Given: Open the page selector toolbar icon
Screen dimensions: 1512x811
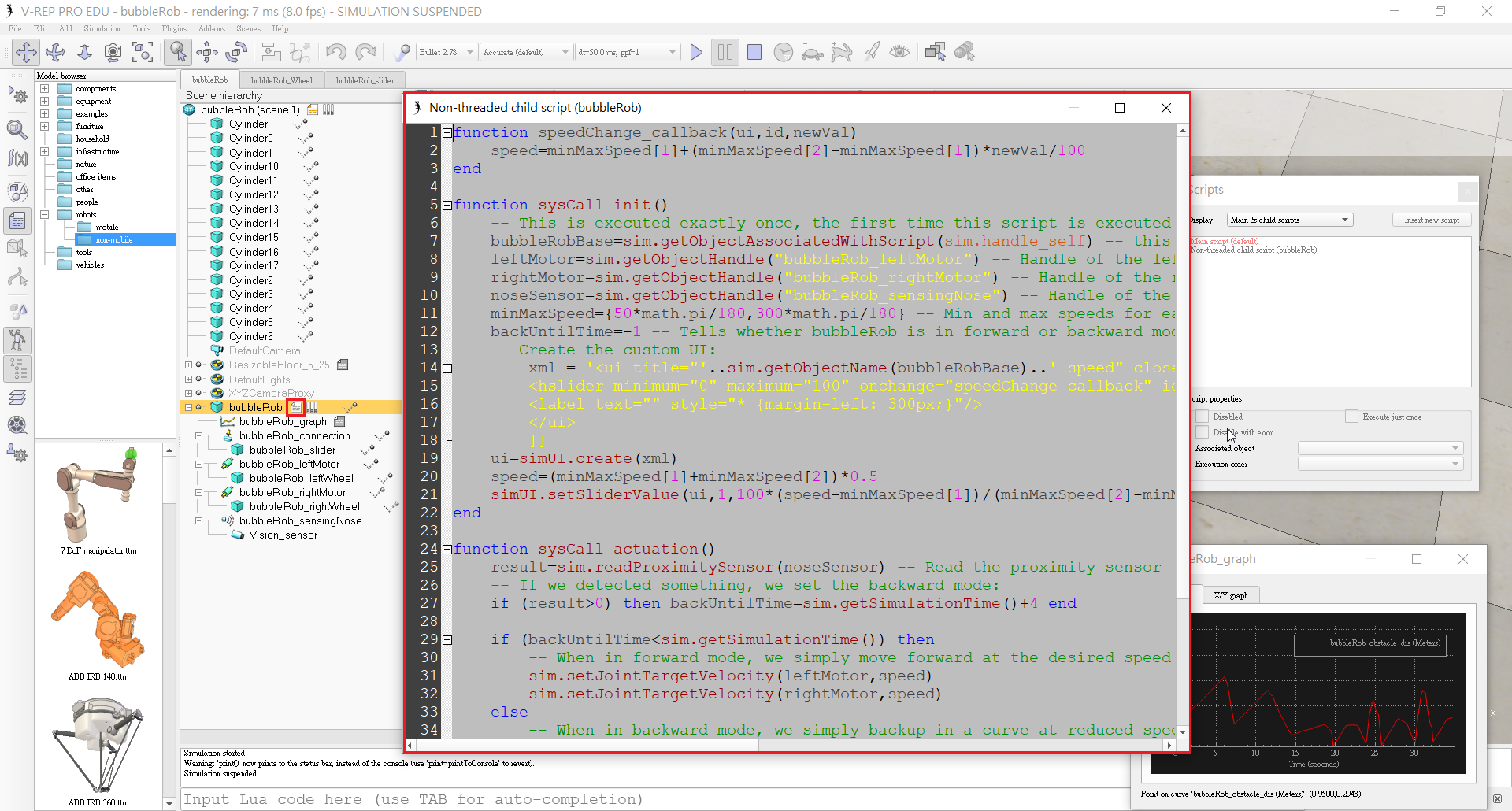Looking at the screenshot, I should [936, 52].
